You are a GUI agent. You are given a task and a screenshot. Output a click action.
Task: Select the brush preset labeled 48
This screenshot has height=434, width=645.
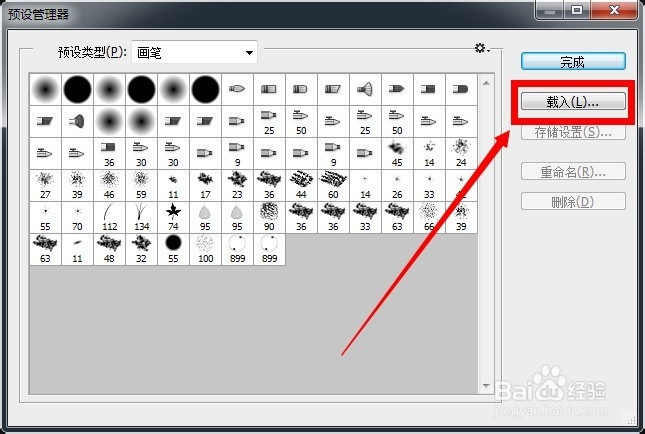109,250
